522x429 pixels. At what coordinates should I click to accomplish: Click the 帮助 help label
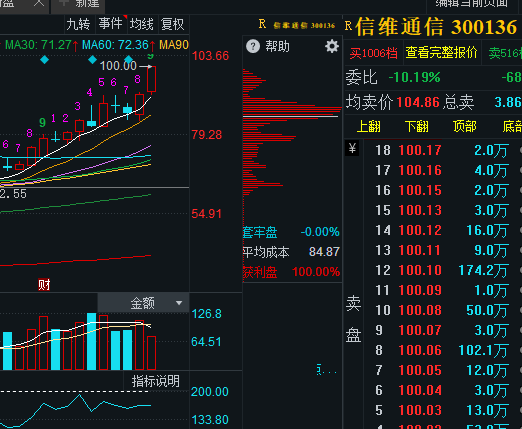(x=277, y=46)
